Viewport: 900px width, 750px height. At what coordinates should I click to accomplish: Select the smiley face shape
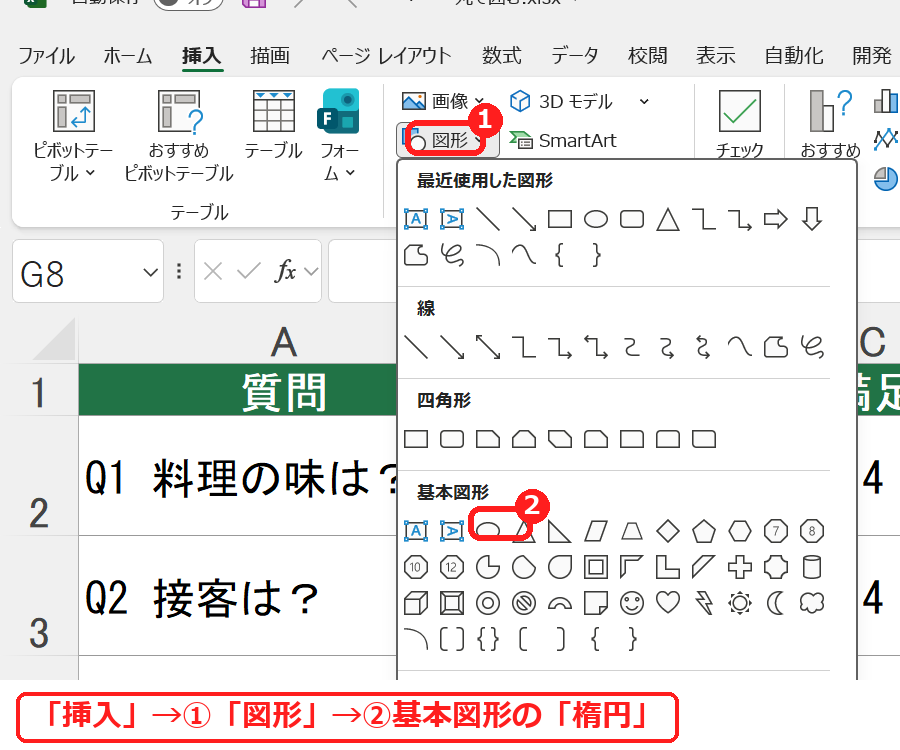(632, 604)
